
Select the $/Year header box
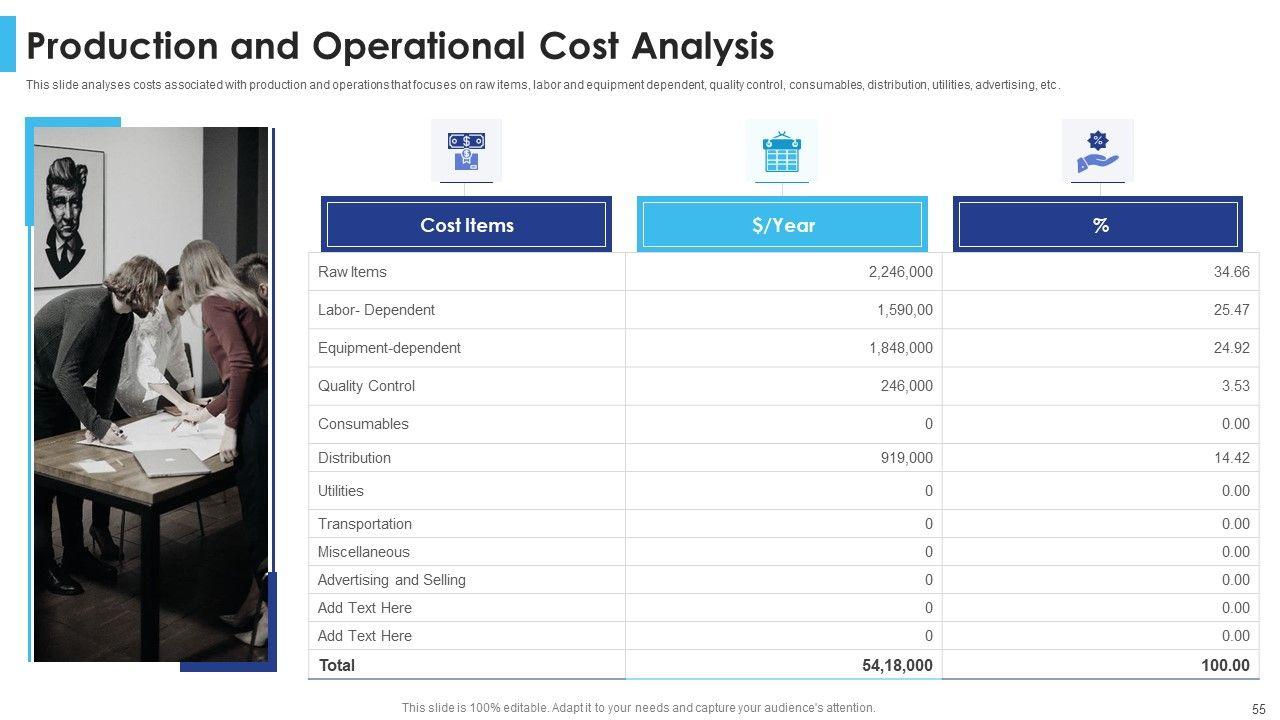pyautogui.click(x=782, y=225)
